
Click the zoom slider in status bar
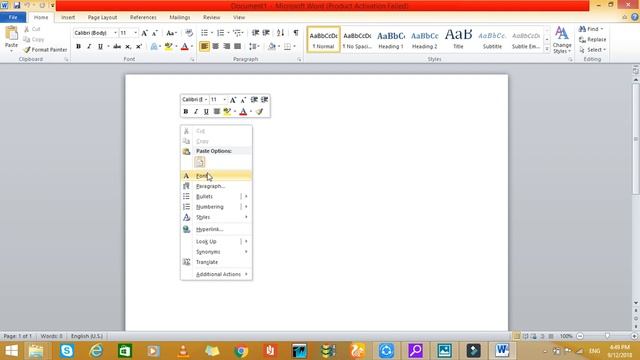click(x=607, y=336)
